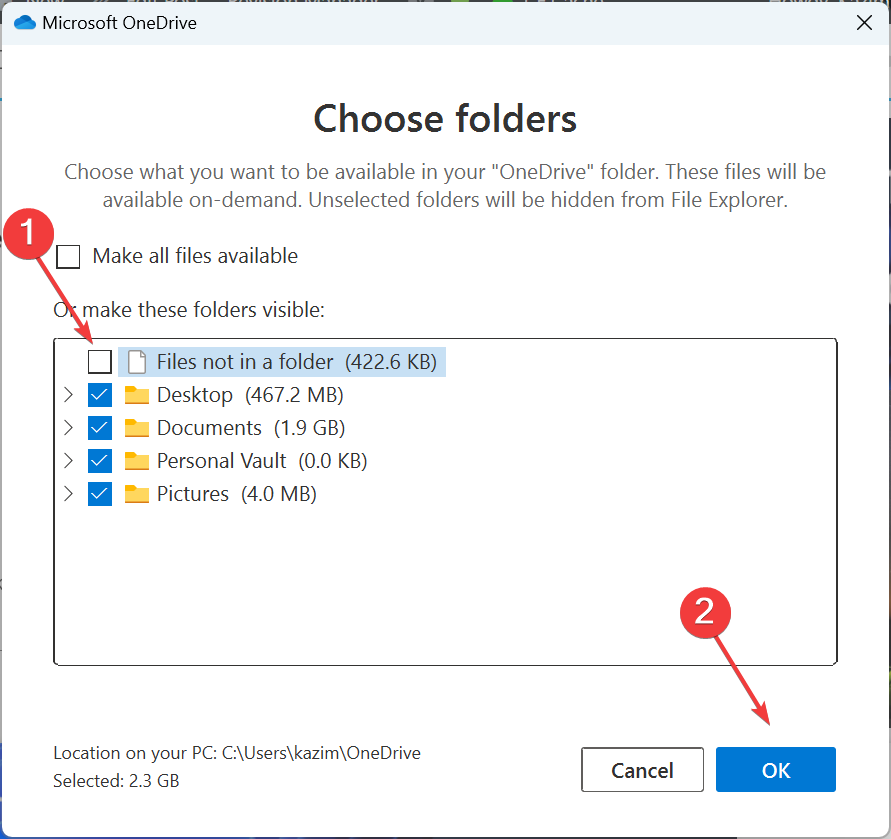Enable Make all files available checkbox
This screenshot has height=839, width=891.
pyautogui.click(x=68, y=256)
